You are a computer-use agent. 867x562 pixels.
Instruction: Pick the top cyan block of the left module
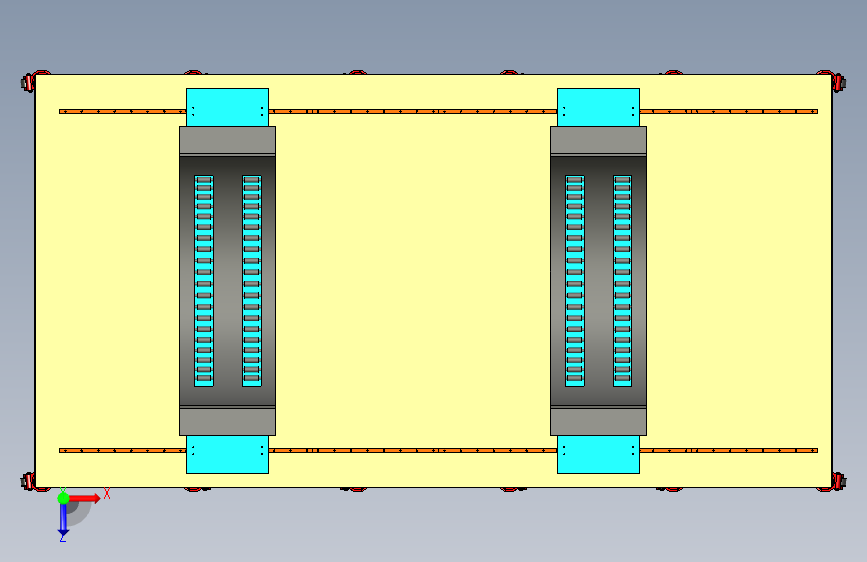[x=227, y=107]
